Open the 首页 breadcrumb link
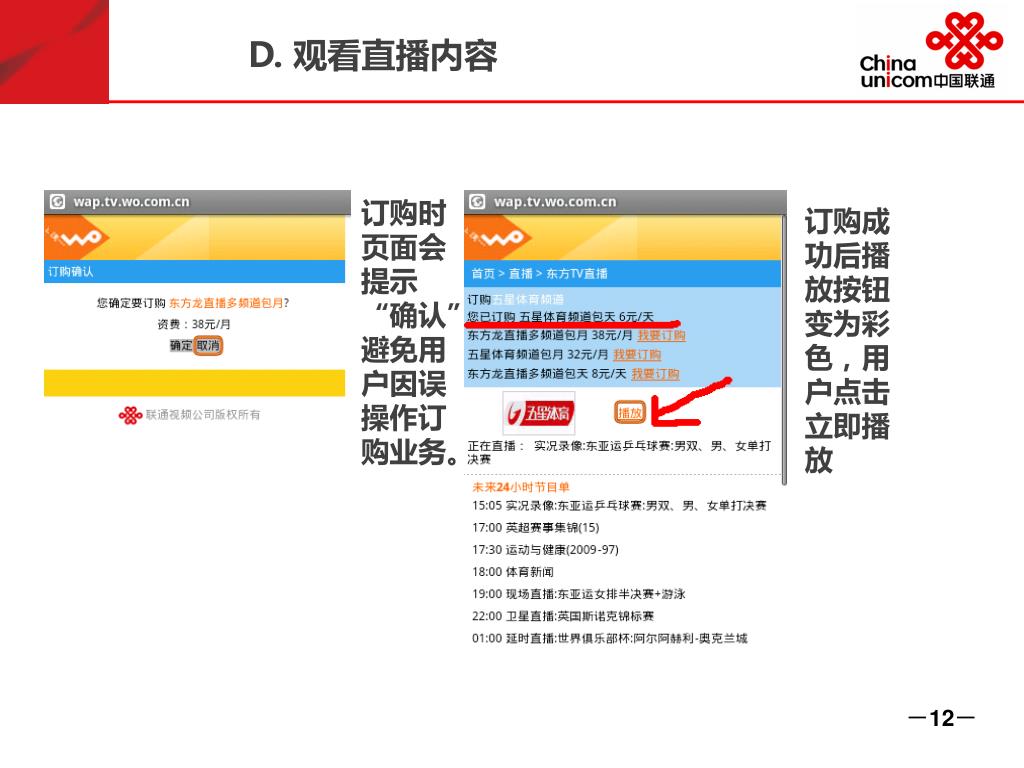This screenshot has height=768, width=1024. tap(483, 274)
